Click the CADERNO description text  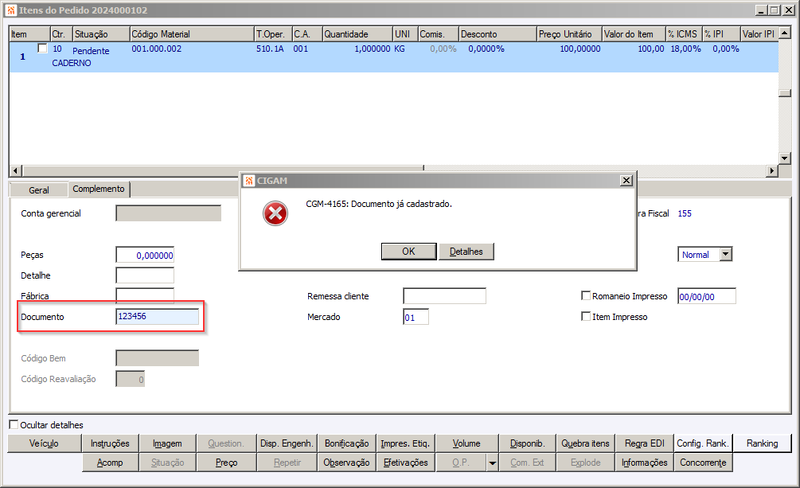pos(71,63)
